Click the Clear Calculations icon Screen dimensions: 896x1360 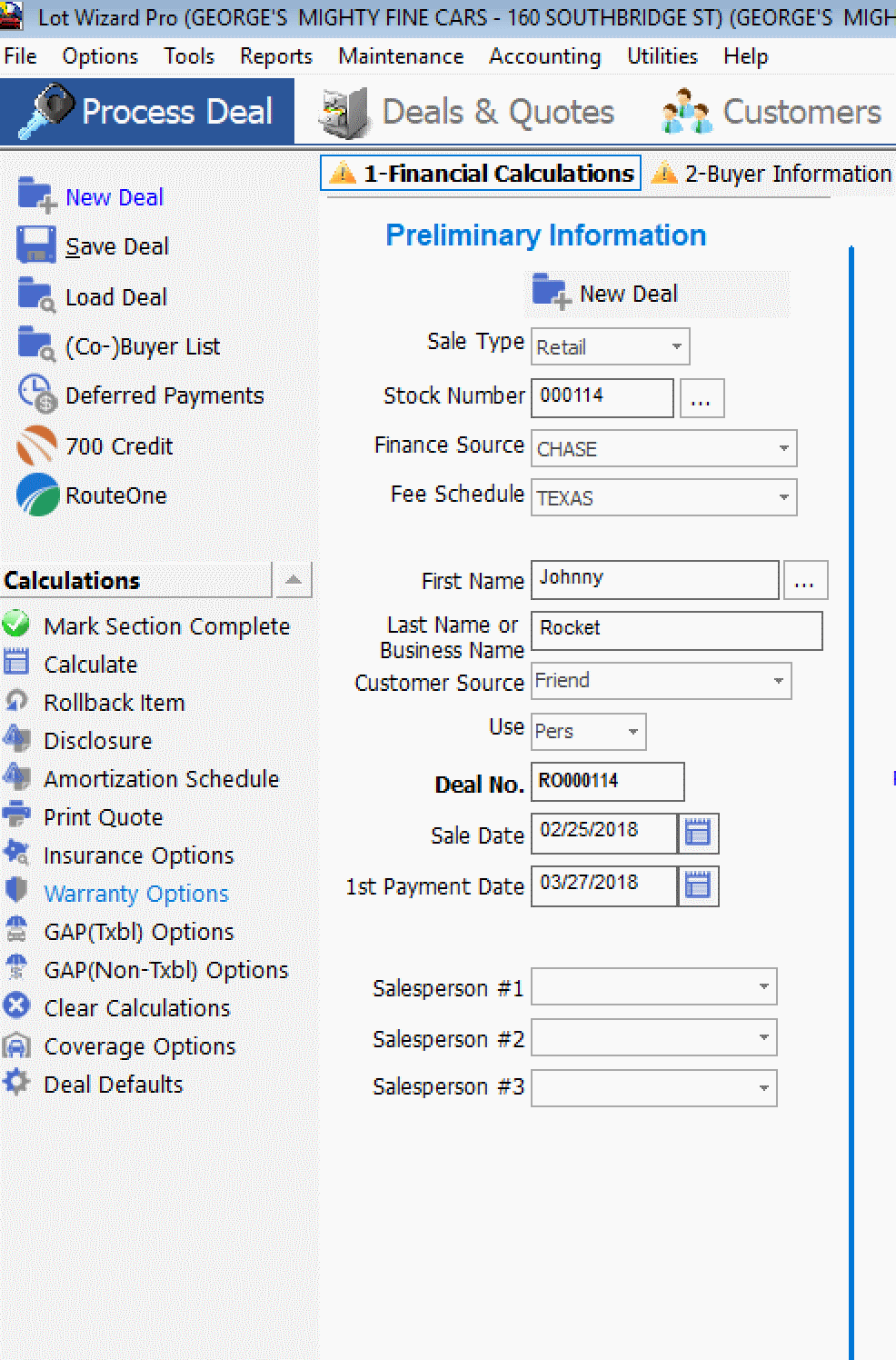[x=16, y=1006]
